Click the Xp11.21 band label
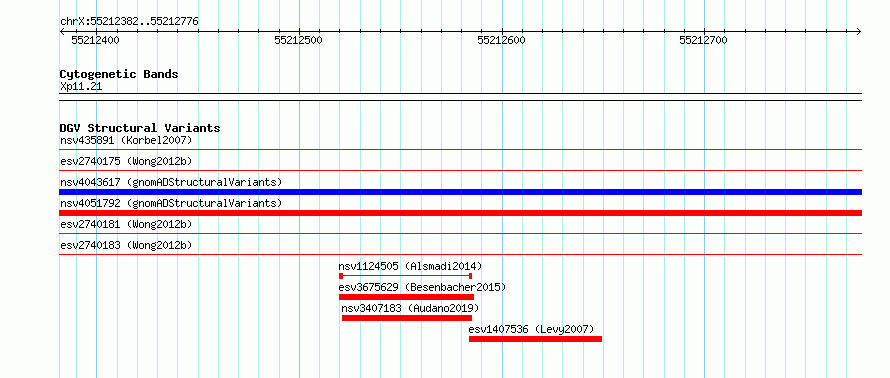The width and height of the screenshot is (890, 378). [x=81, y=87]
